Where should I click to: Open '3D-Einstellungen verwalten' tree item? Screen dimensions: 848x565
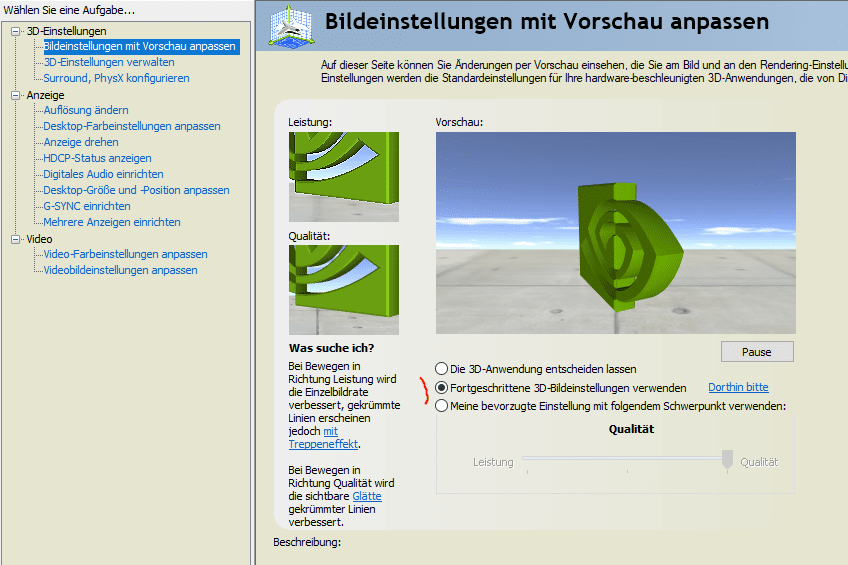click(109, 62)
